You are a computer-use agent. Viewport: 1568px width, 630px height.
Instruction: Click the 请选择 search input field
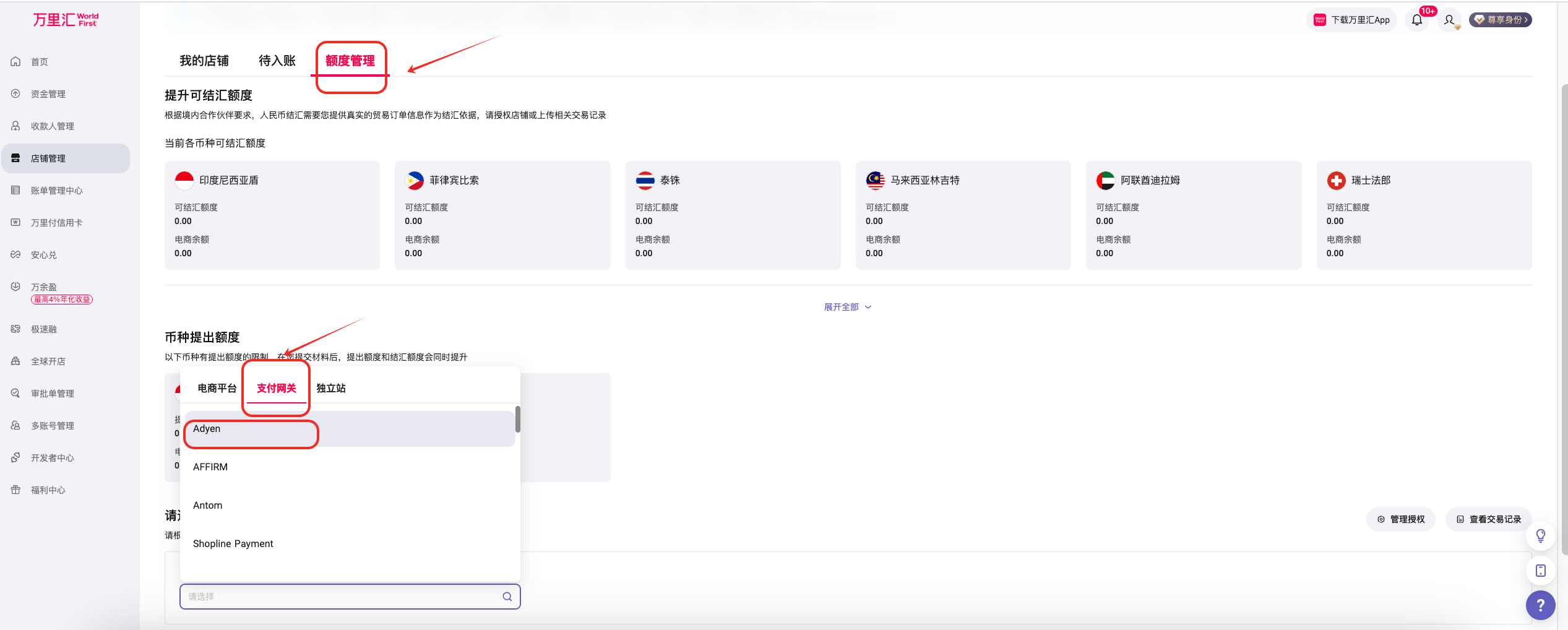[x=340, y=597]
